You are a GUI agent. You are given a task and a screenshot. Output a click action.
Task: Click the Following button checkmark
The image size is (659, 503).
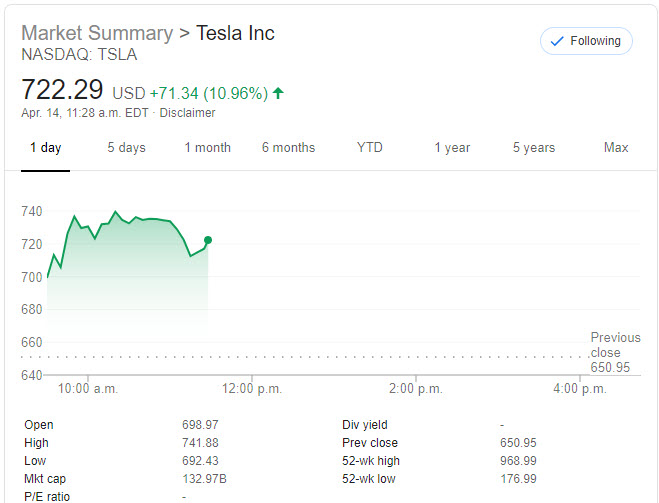(x=556, y=41)
